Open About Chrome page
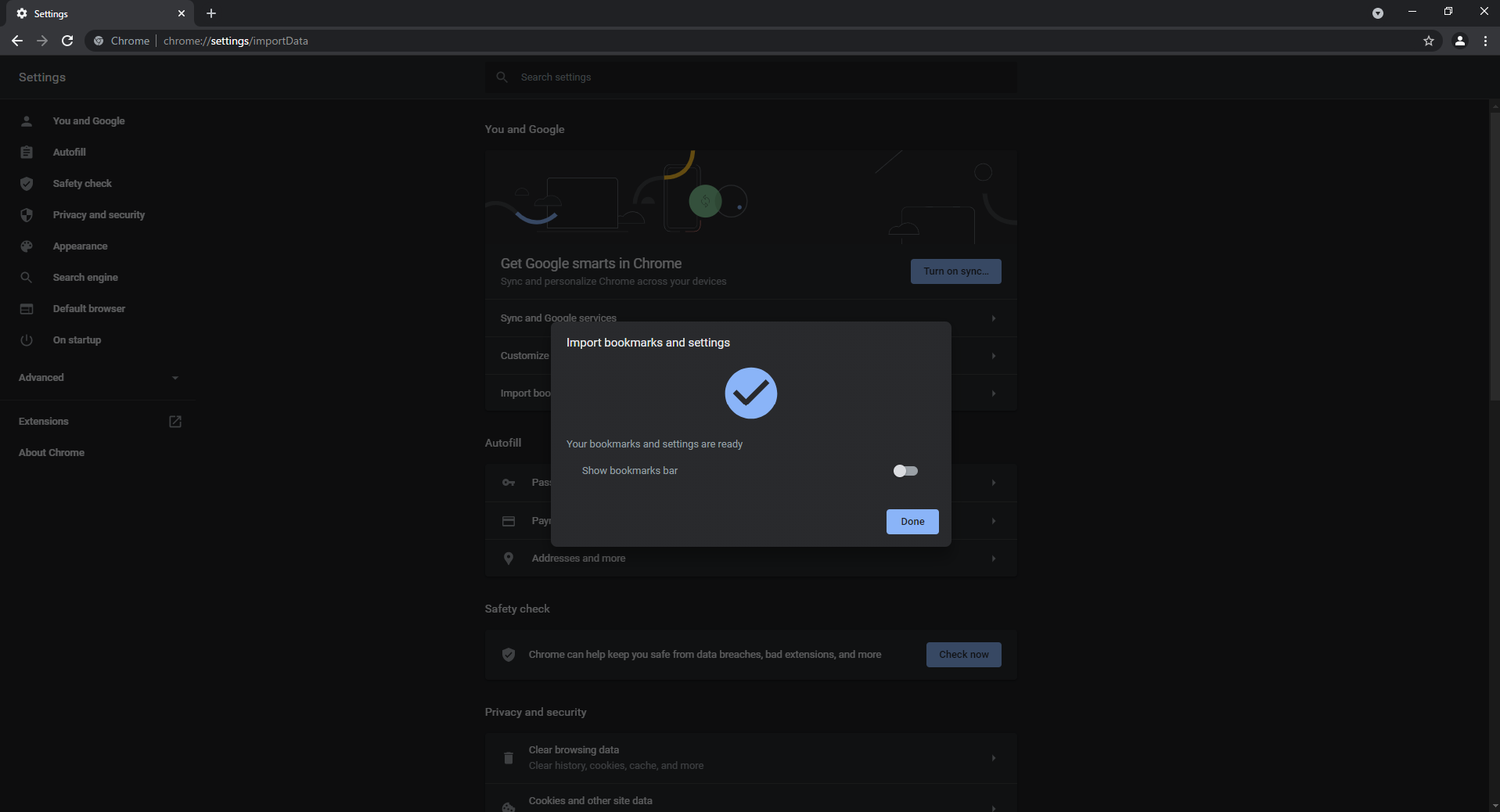The height and width of the screenshot is (812, 1500). (x=52, y=453)
